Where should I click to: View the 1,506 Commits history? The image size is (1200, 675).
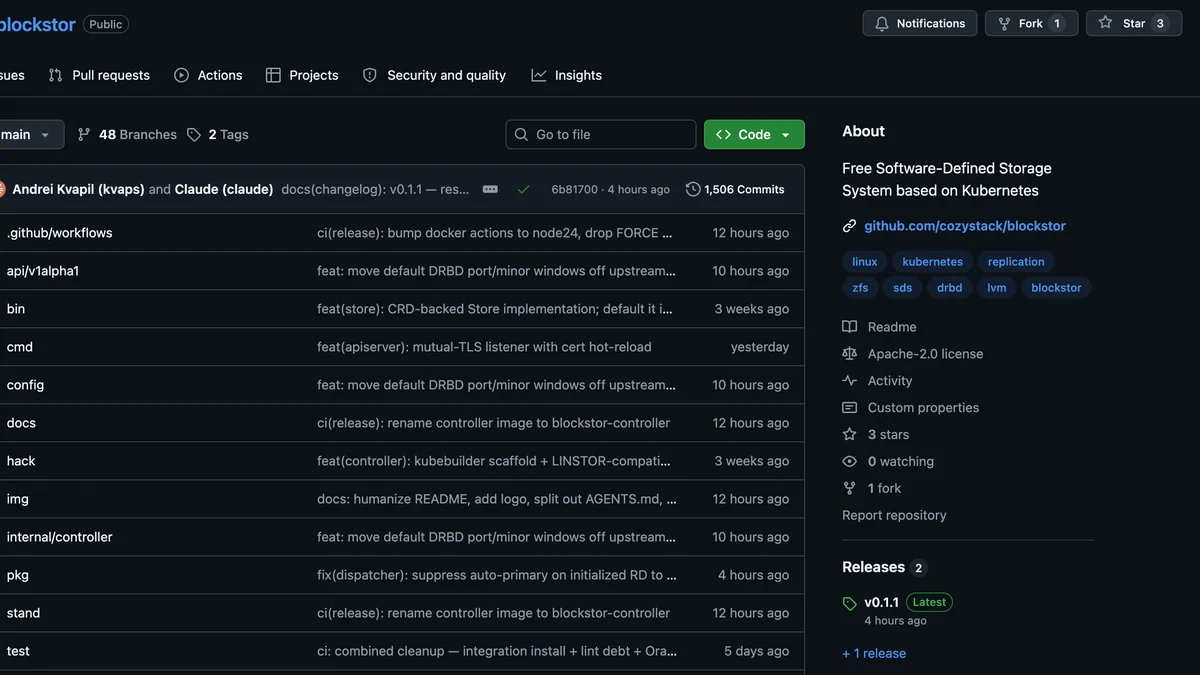tap(735, 189)
